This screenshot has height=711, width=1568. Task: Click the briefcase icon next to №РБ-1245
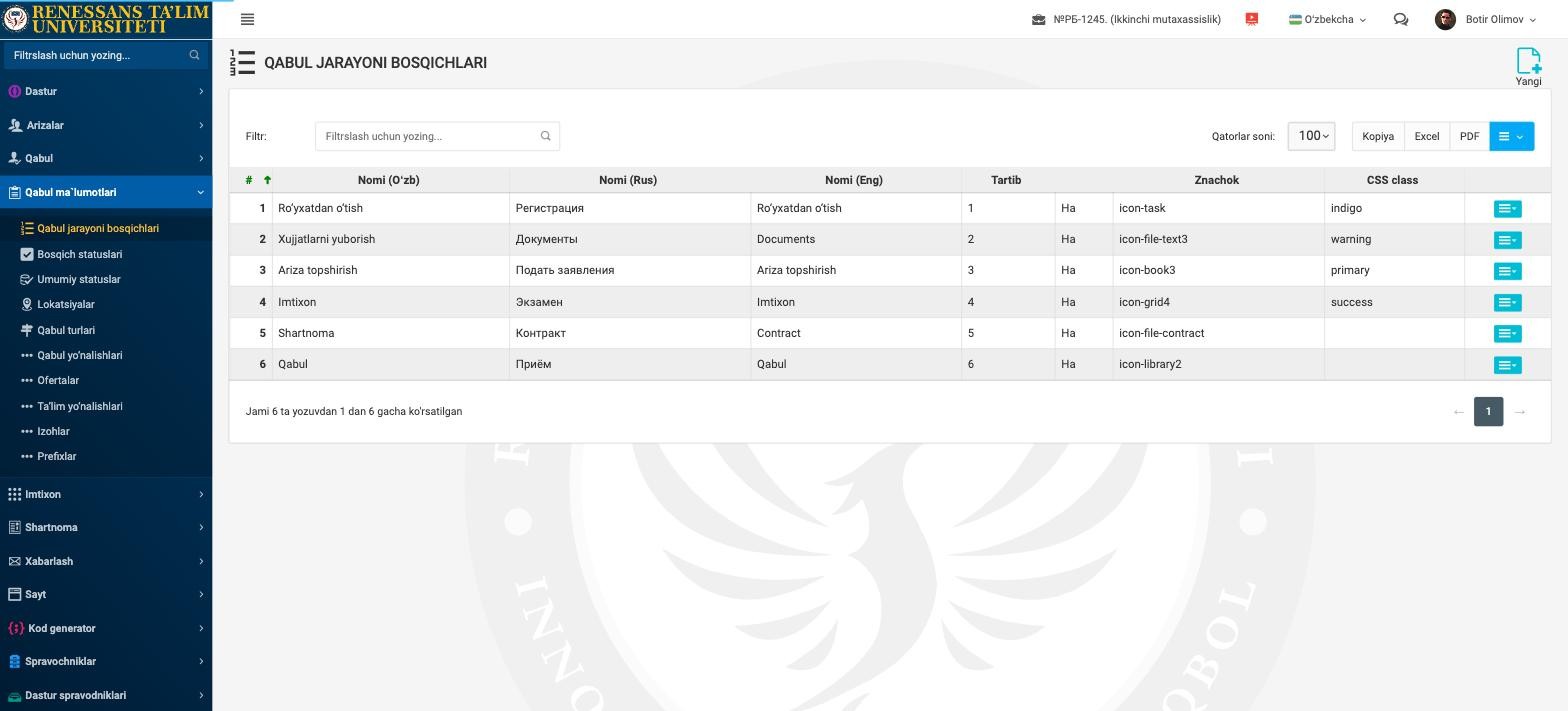pyautogui.click(x=1039, y=19)
